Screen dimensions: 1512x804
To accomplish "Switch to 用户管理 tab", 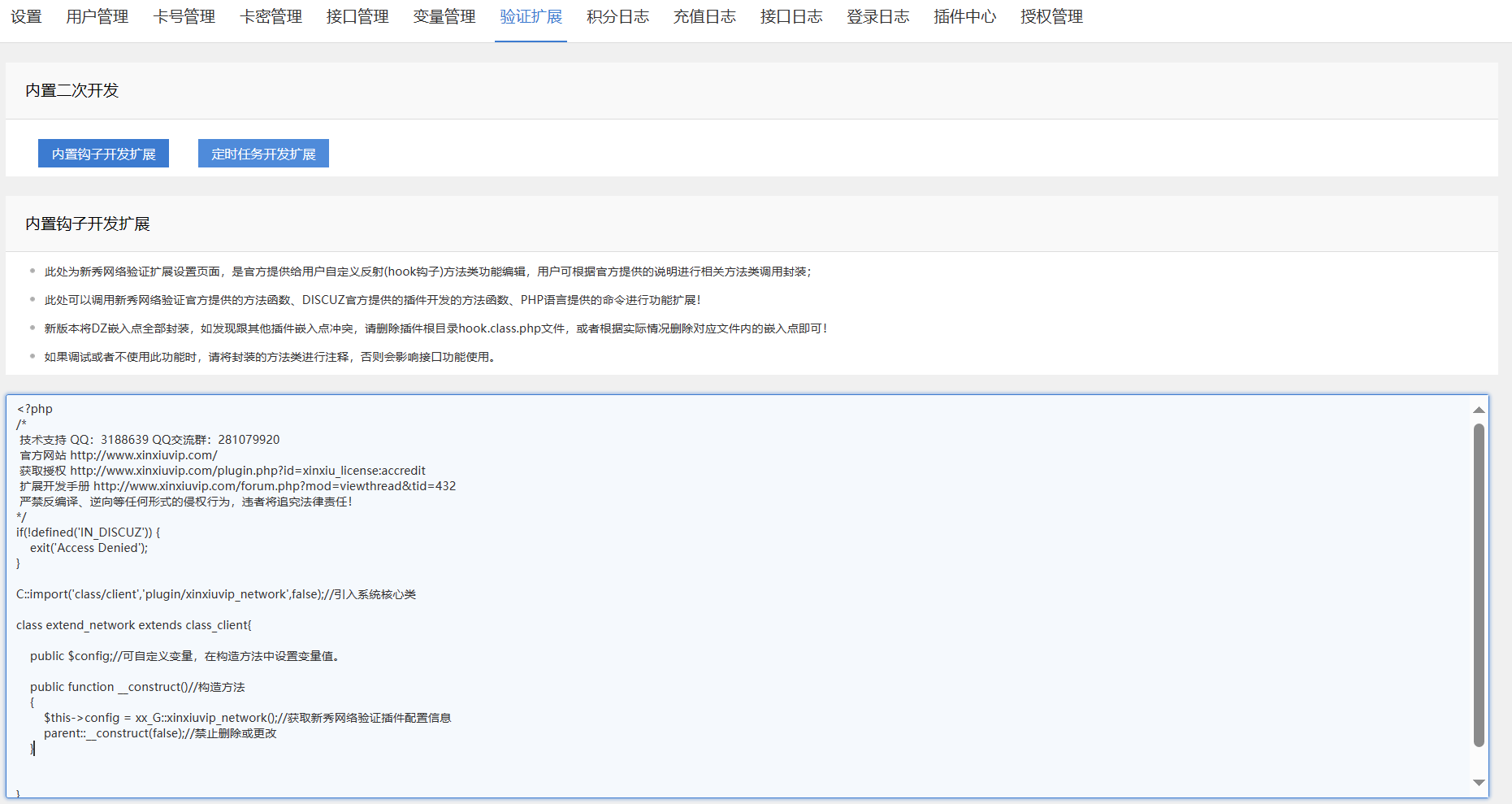I will tap(97, 17).
